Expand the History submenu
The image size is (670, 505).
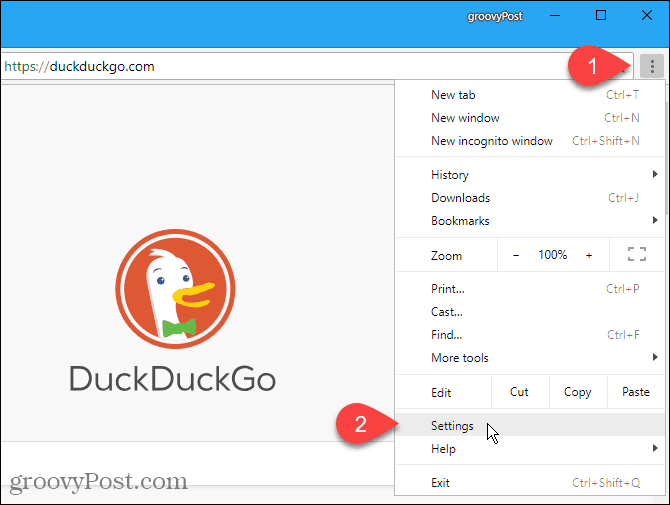coord(530,175)
